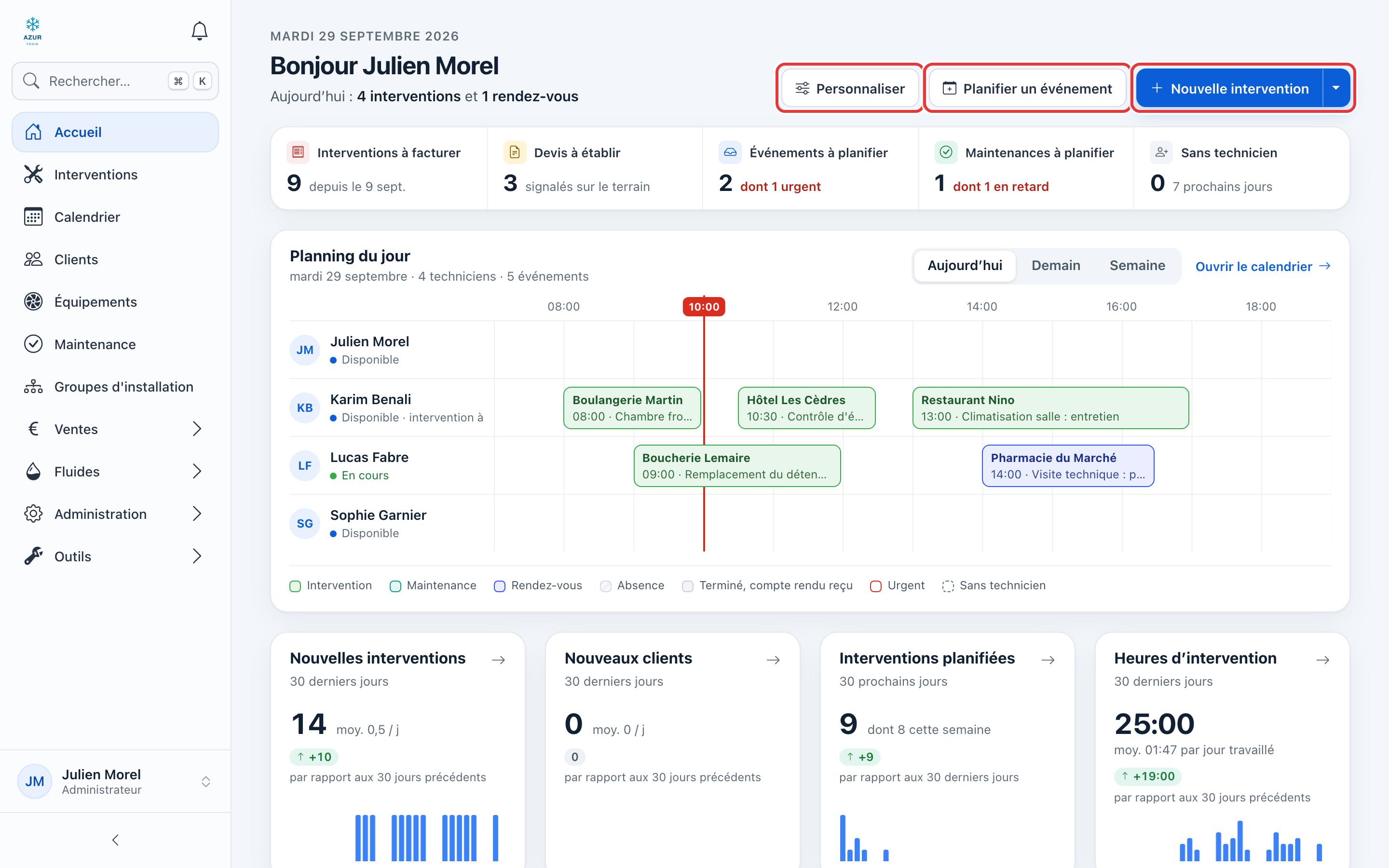The width and height of the screenshot is (1389, 868).
Task: Switch planning to Semaine tab
Action: [1137, 265]
